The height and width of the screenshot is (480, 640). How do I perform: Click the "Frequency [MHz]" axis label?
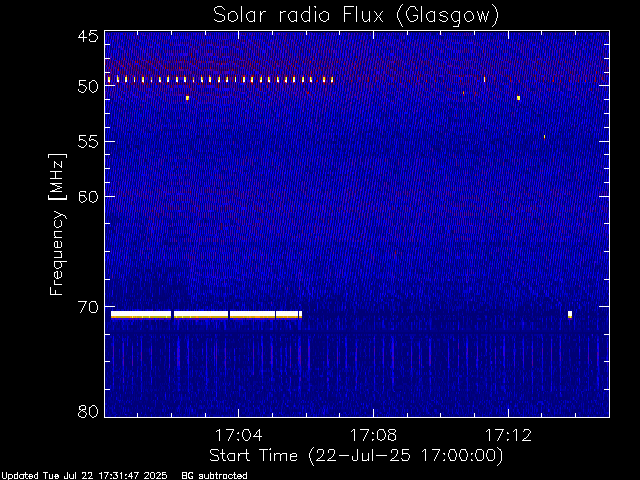(57, 224)
